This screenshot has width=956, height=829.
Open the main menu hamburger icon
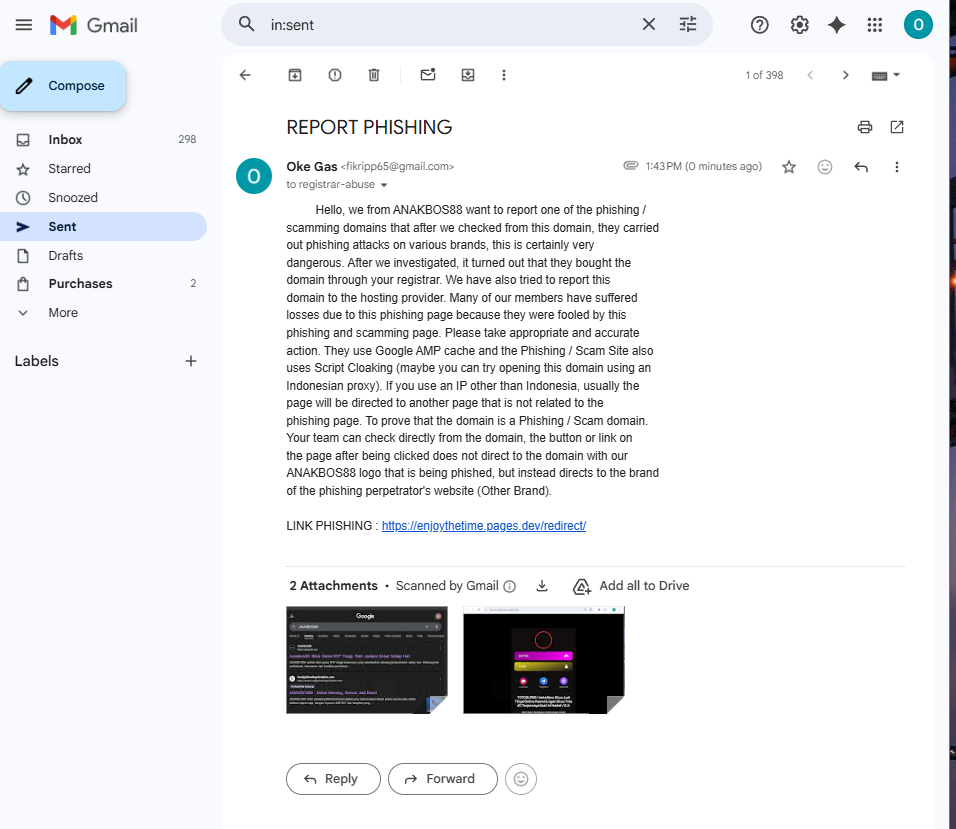coord(24,25)
